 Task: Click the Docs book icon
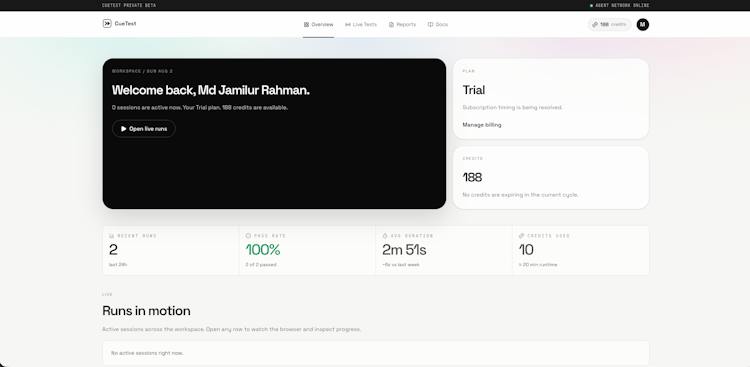pos(430,24)
